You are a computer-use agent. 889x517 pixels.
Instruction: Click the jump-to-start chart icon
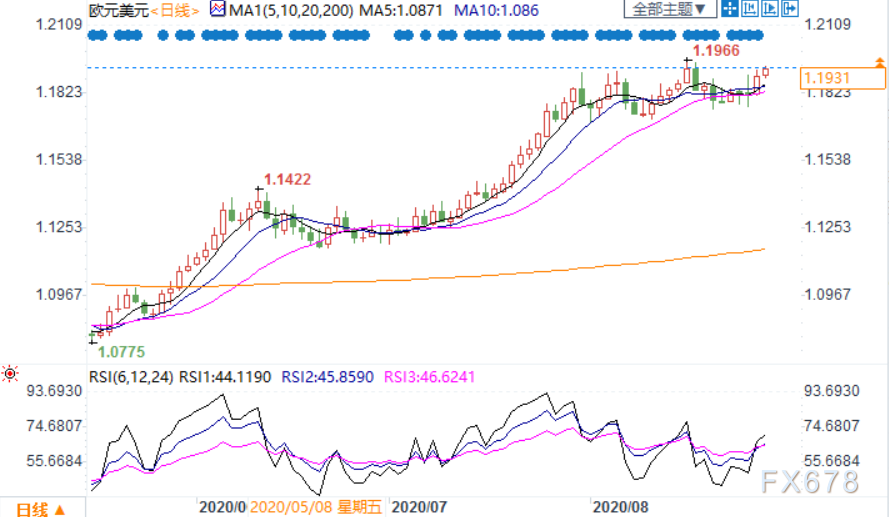[x=750, y=9]
